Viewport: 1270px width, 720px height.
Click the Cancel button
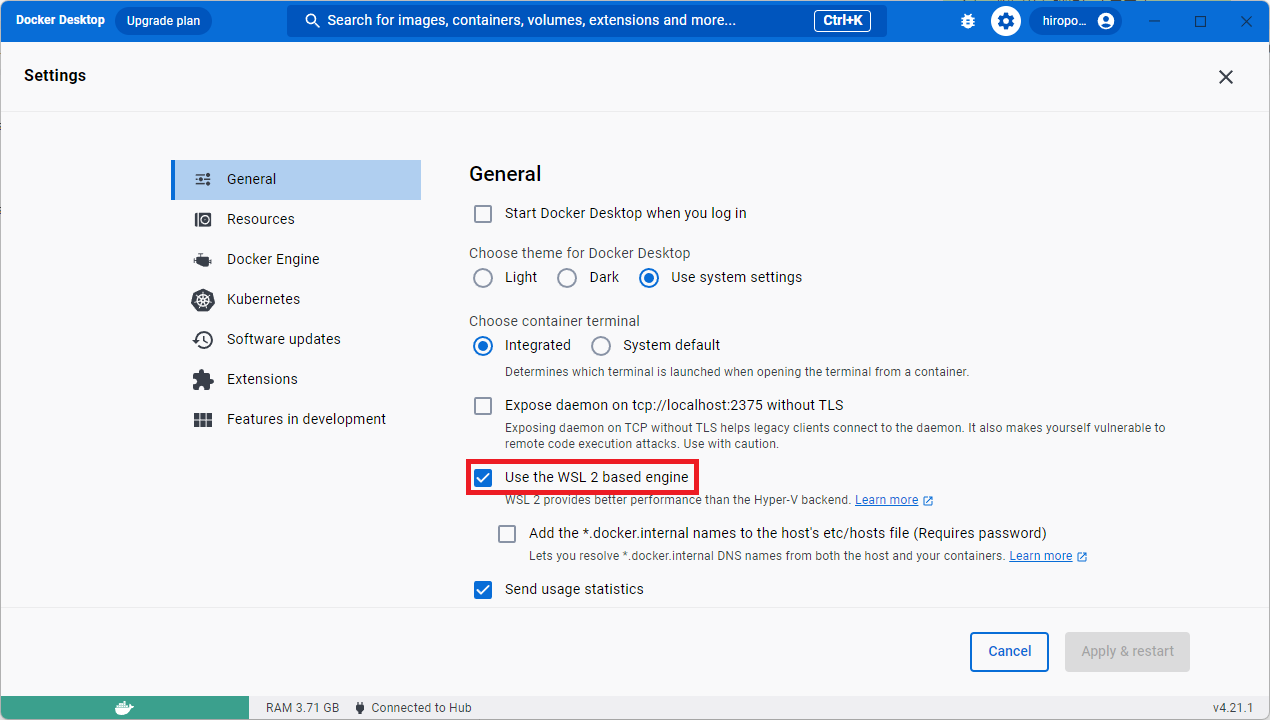pyautogui.click(x=1009, y=652)
